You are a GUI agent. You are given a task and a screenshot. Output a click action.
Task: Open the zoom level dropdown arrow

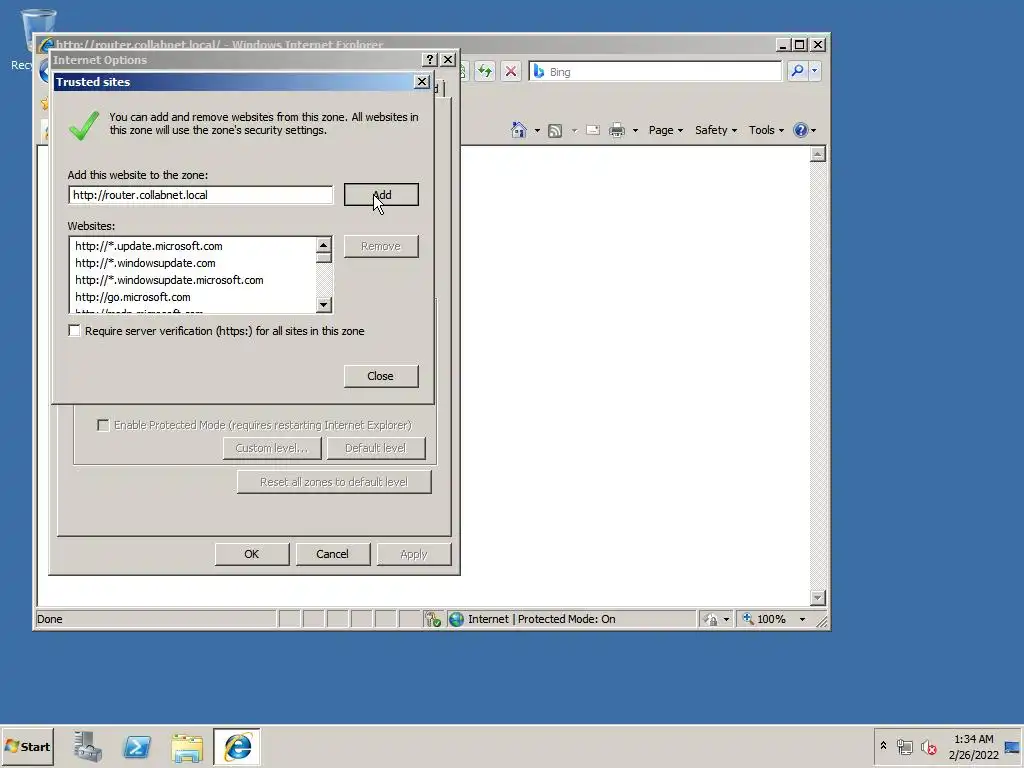pos(803,619)
